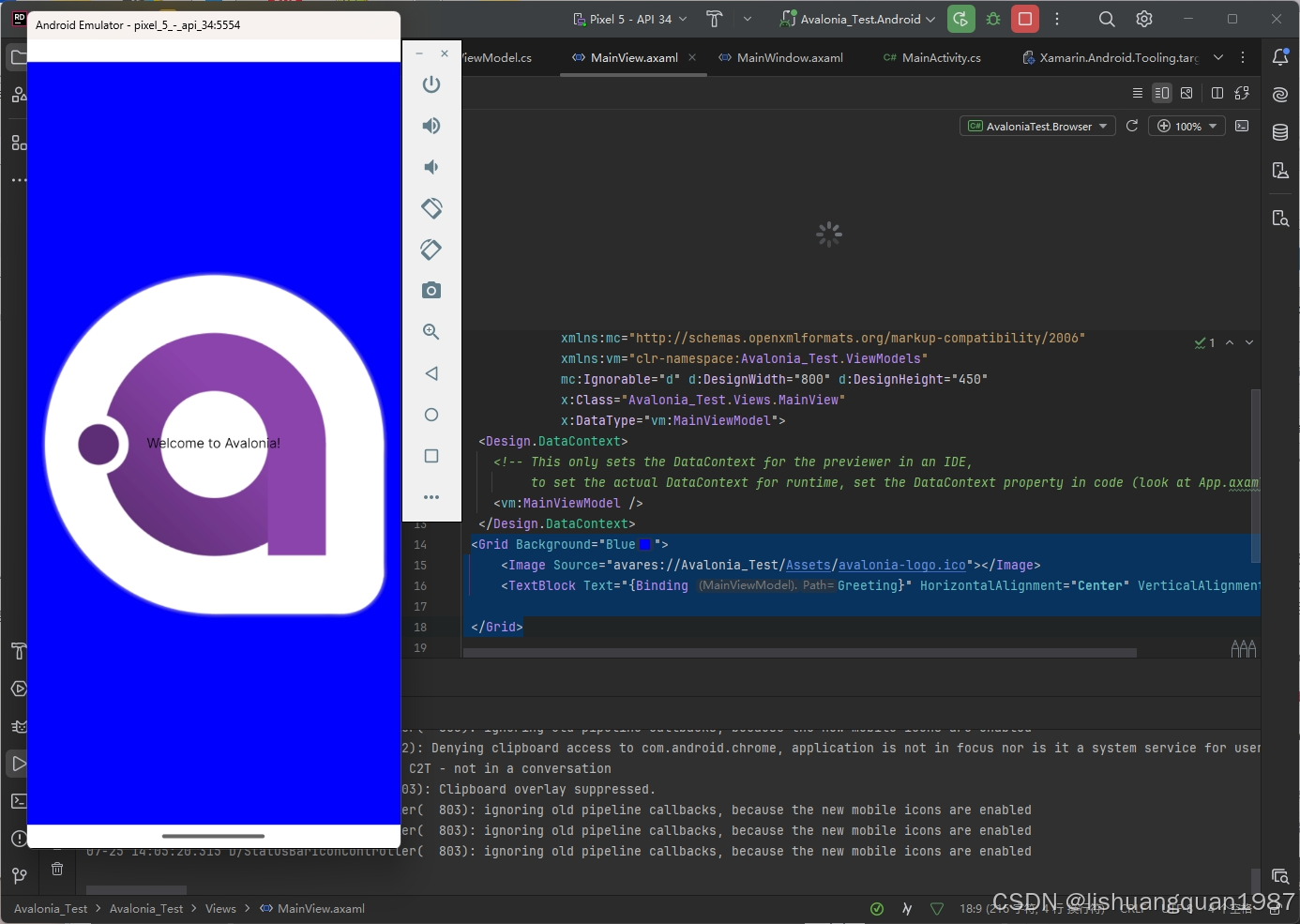Image resolution: width=1300 pixels, height=924 pixels.
Task: Start debugging with the bug icon
Action: pos(993,19)
